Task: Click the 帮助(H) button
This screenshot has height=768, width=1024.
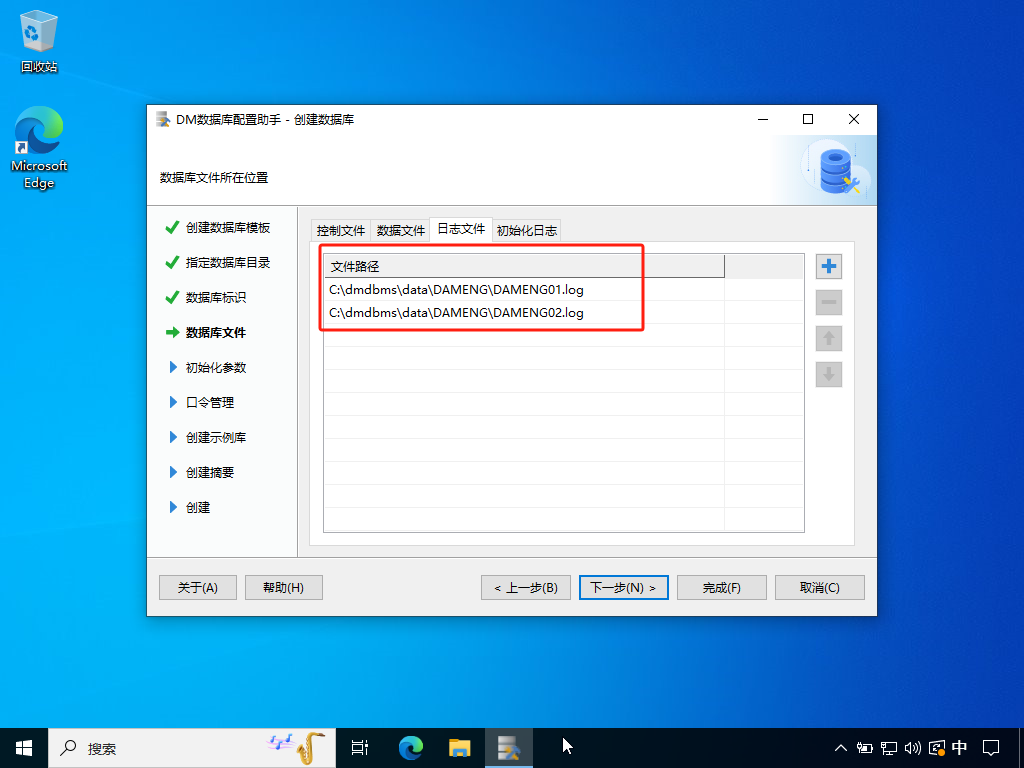Action: 283,588
